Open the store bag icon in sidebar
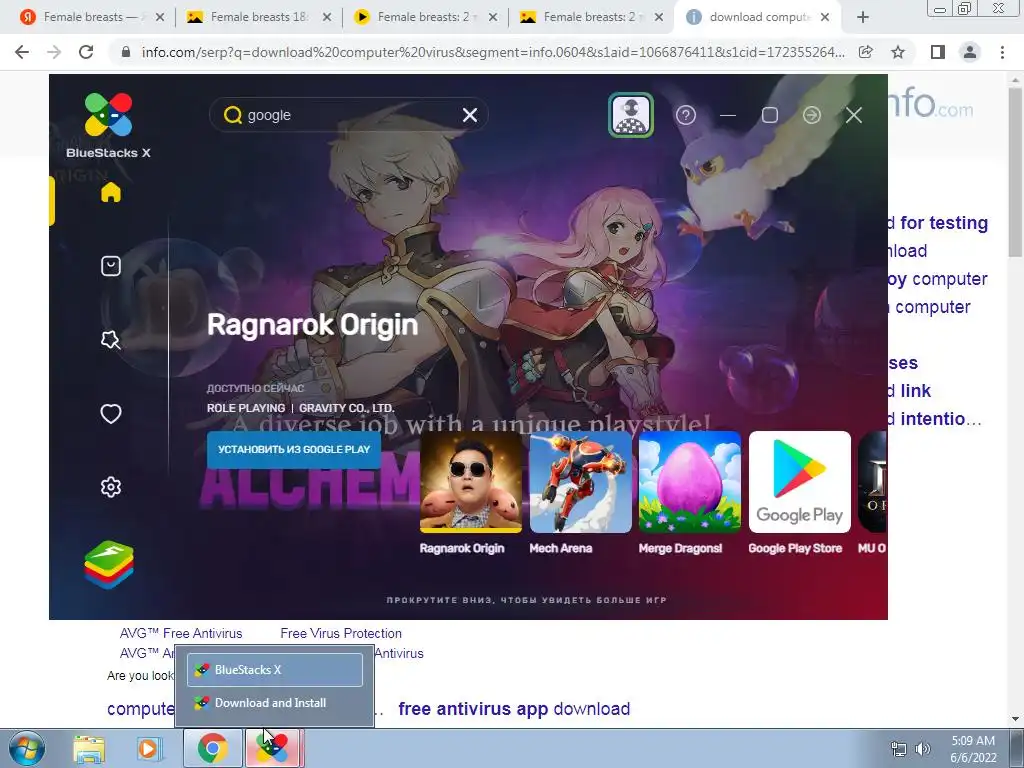Viewport: 1024px width, 768px height. (x=111, y=266)
